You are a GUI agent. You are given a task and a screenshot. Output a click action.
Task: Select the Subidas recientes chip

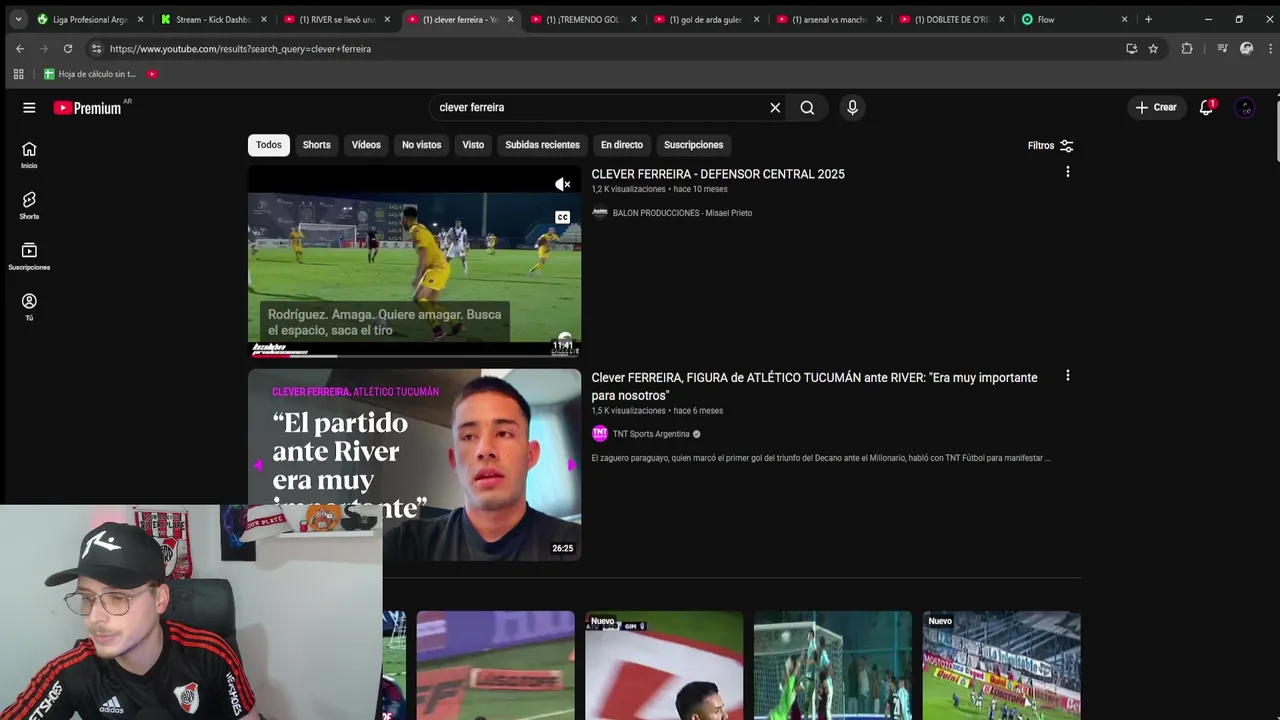click(x=542, y=145)
